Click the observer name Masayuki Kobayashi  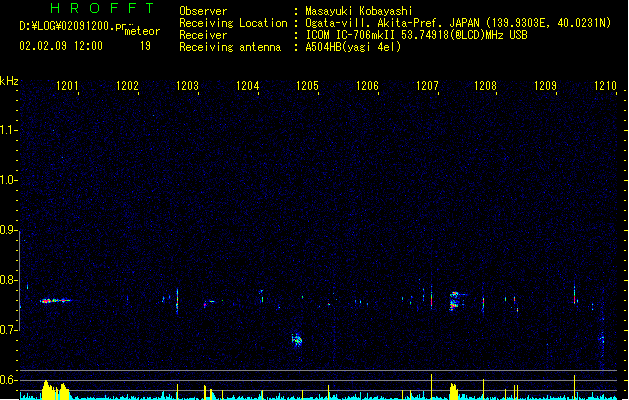[359, 11]
